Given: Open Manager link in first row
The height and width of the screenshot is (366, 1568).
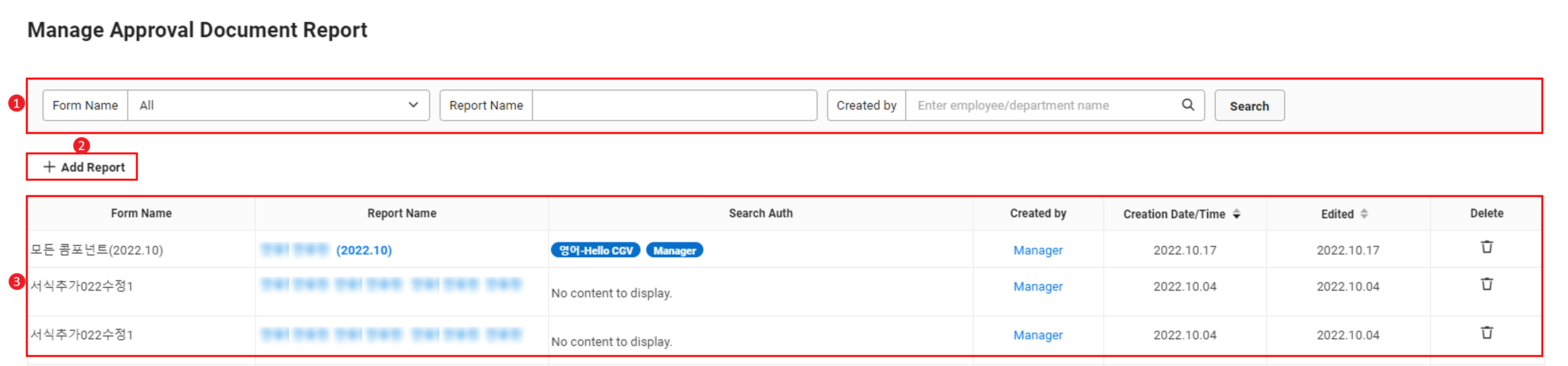Looking at the screenshot, I should tap(1037, 250).
